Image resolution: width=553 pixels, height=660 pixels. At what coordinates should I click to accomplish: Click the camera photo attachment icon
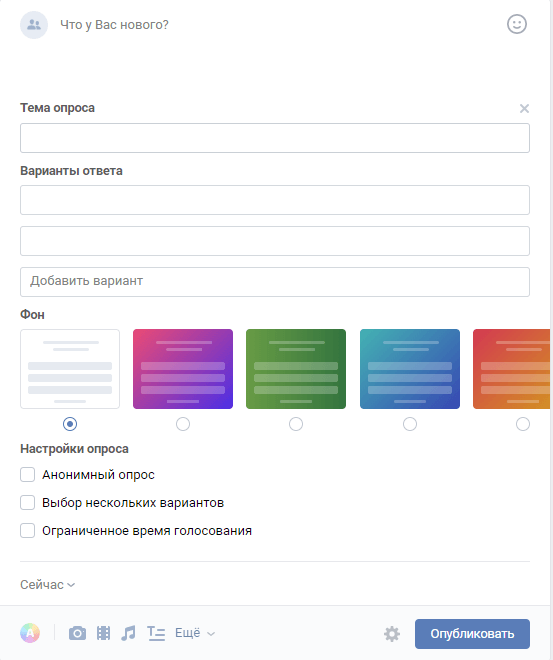click(x=77, y=633)
